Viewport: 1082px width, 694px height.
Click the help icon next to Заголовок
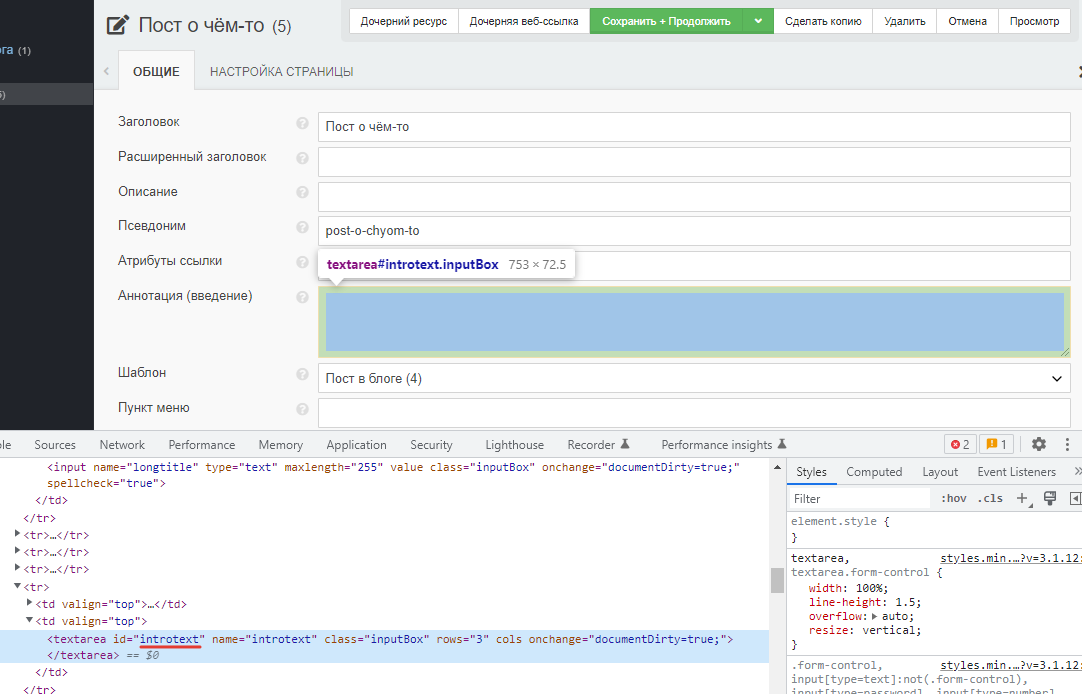coord(302,123)
